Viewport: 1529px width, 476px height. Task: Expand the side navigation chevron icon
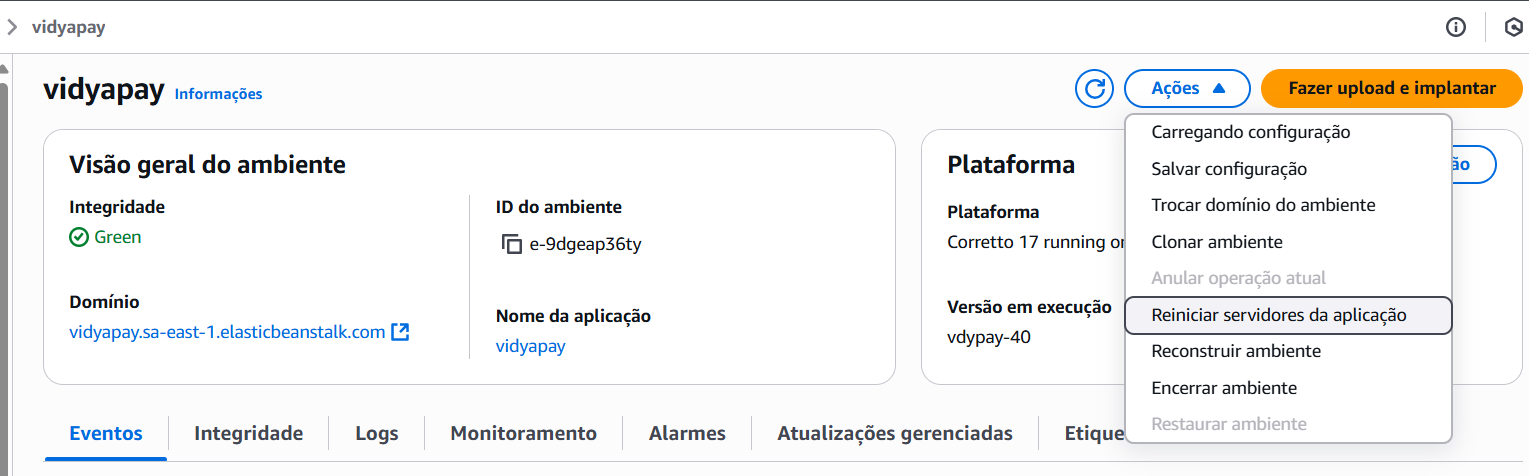click(12, 27)
